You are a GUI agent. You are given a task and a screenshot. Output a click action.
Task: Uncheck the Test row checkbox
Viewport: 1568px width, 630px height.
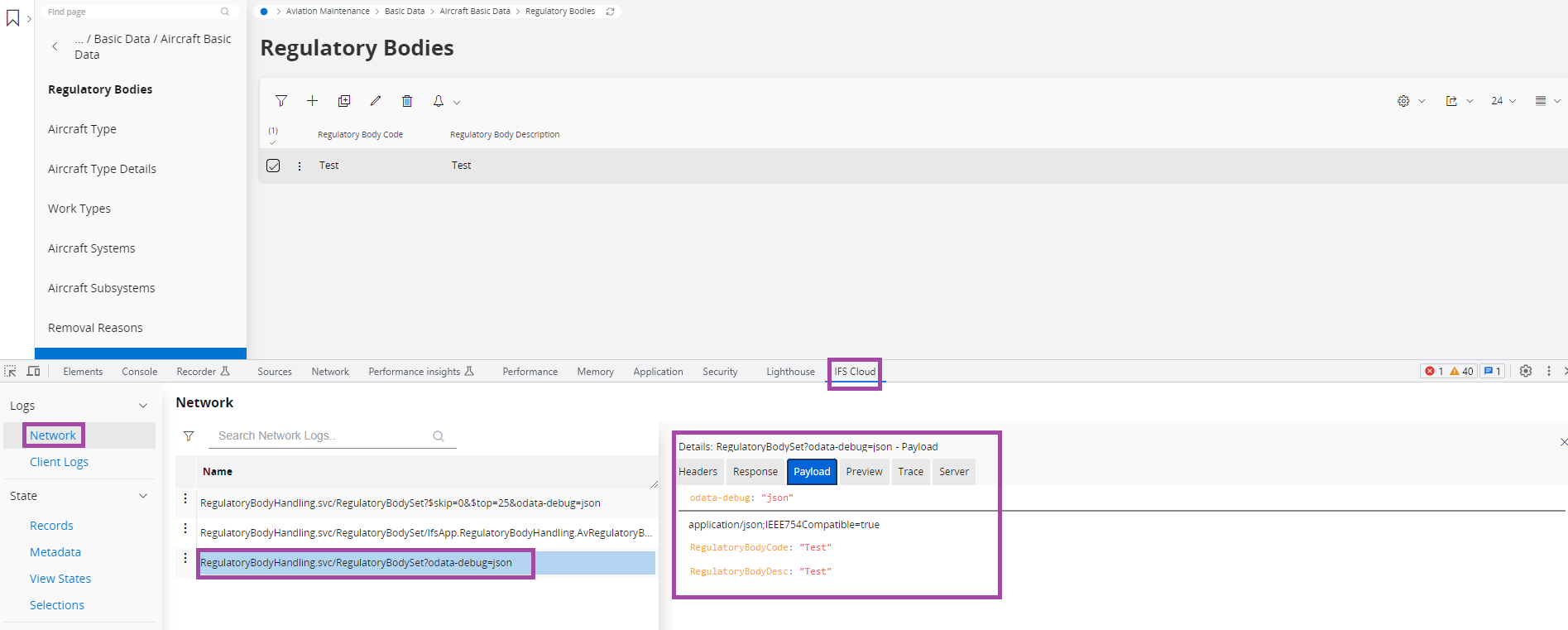pyautogui.click(x=273, y=166)
